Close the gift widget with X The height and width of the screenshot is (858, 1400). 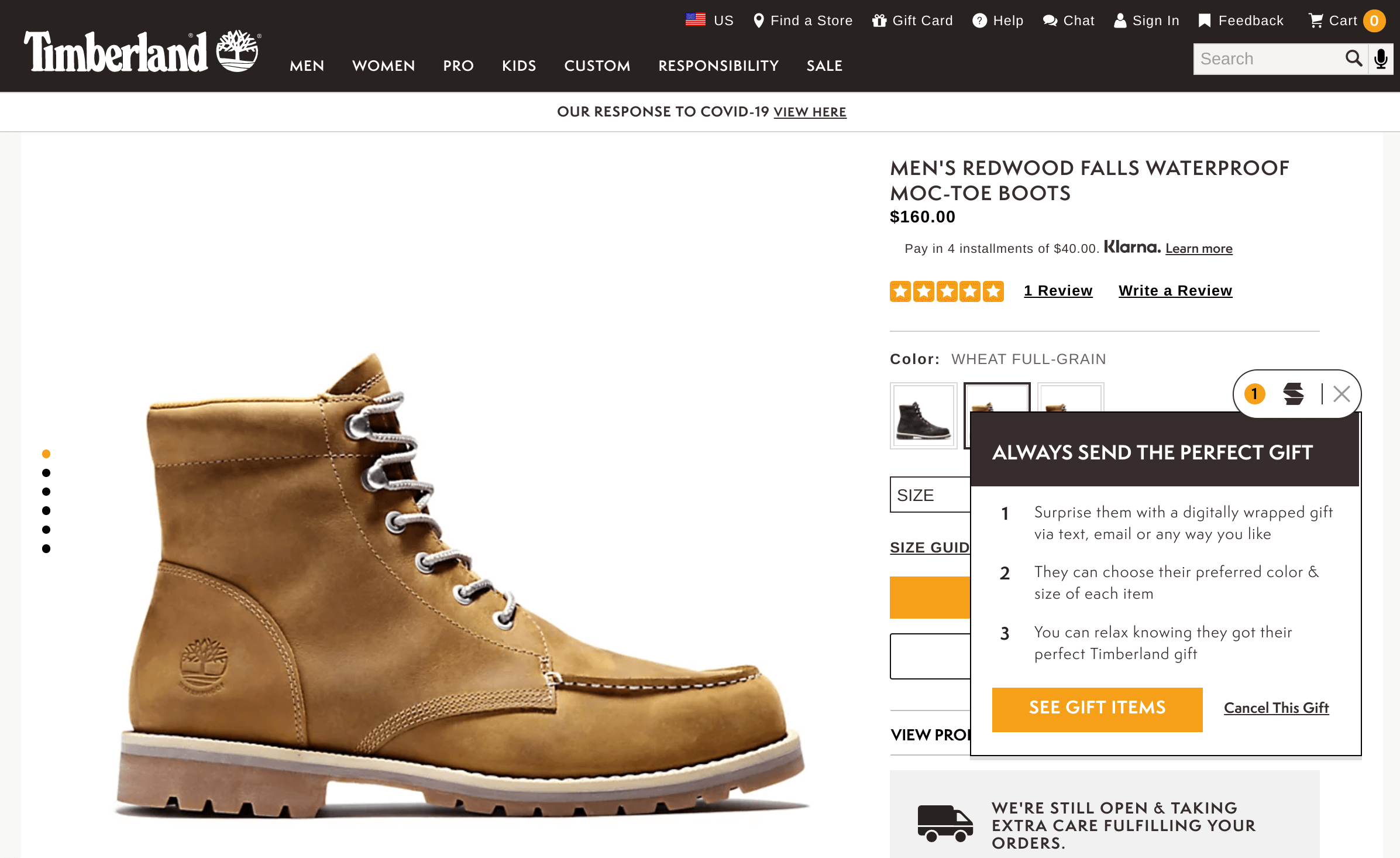[x=1341, y=394]
